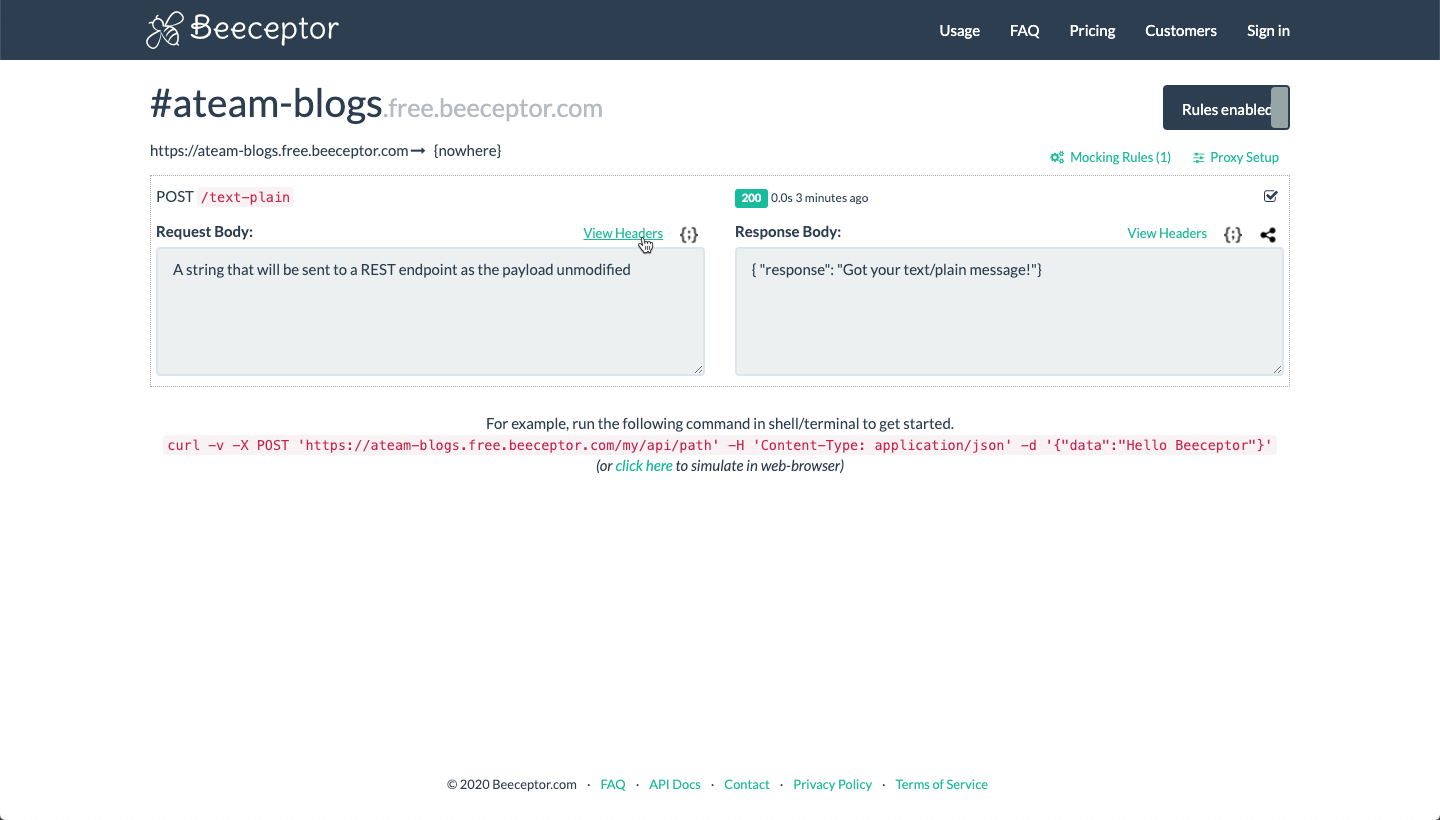Screen dimensions: 1440x820
Task: Open Proxy Setup link
Action: 1236,157
